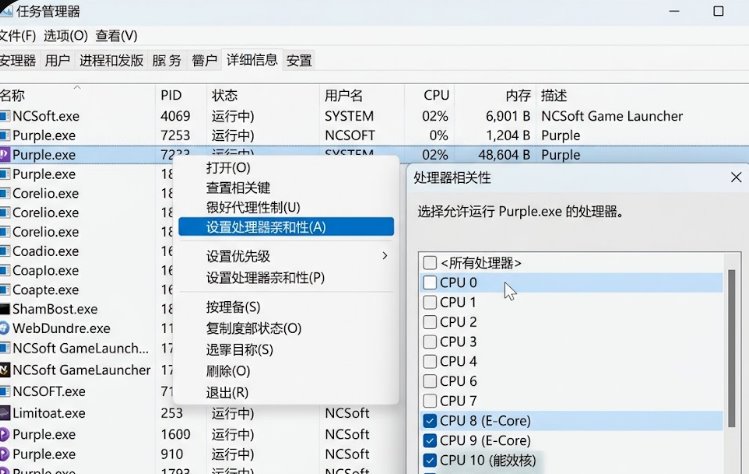The width and height of the screenshot is (749, 474).
Task: Click the processor list vertical scrollbar
Action: tap(731, 348)
